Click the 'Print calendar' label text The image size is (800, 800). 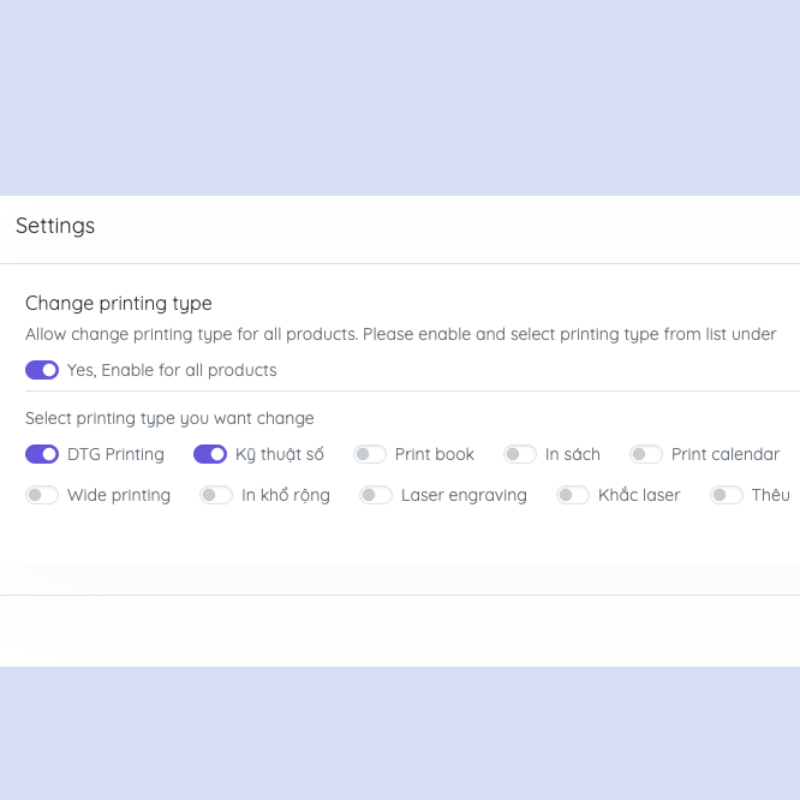(x=725, y=454)
